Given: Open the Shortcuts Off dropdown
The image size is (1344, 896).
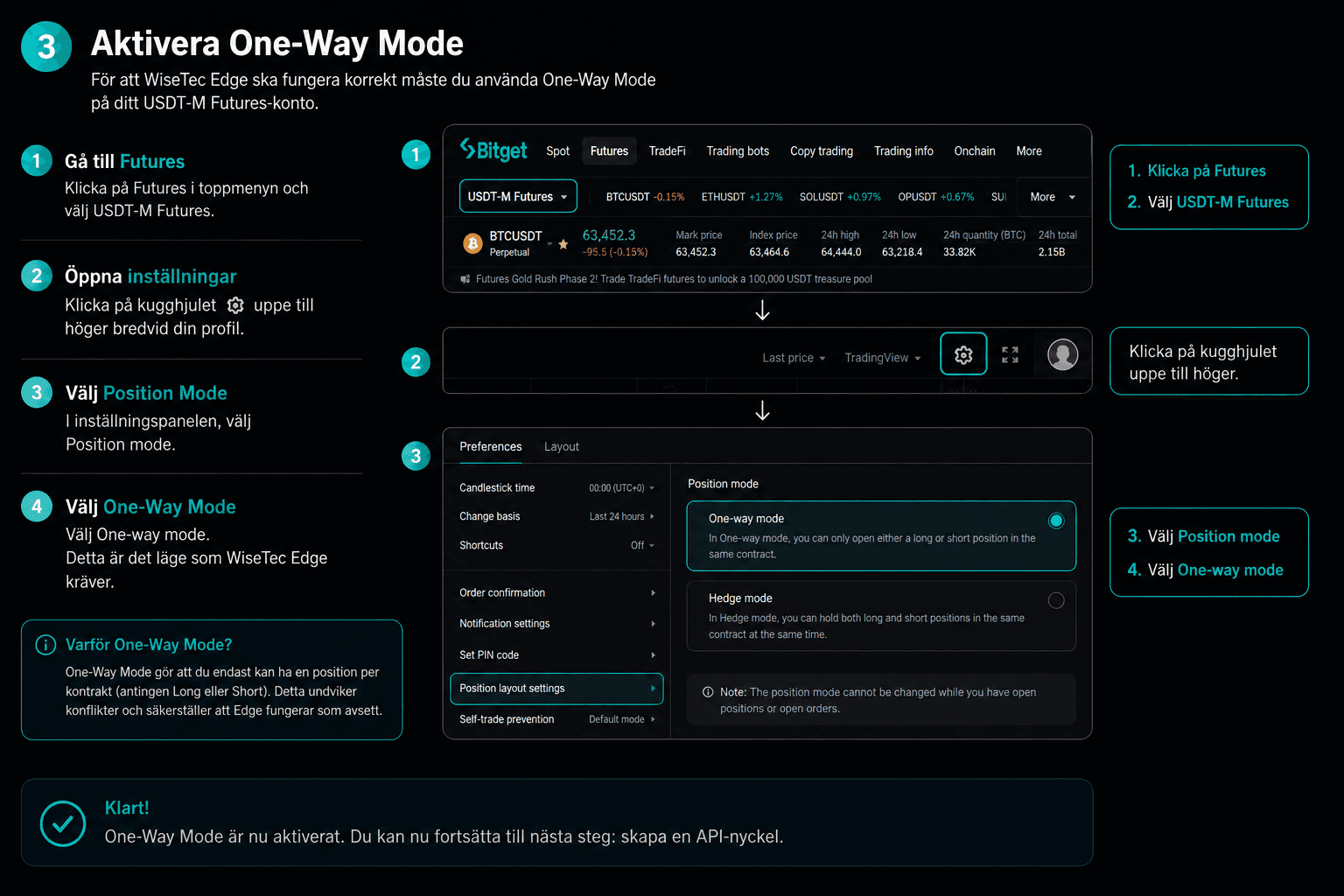Looking at the screenshot, I should (x=642, y=545).
